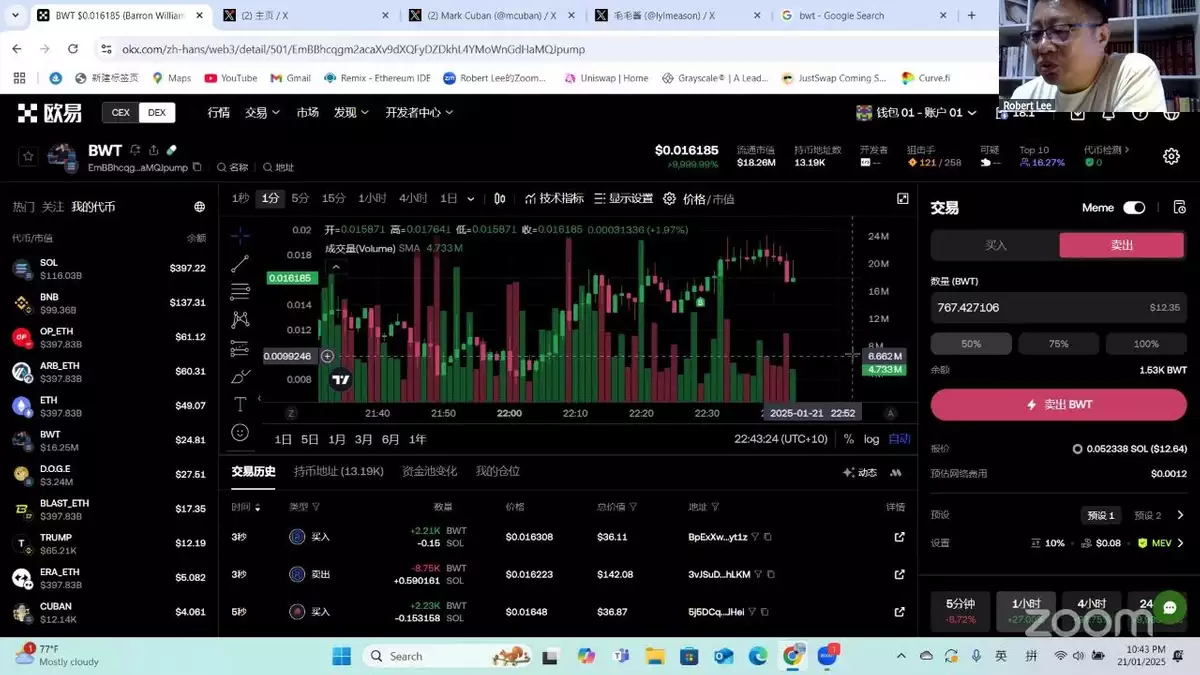
Task: Expand chart to fullscreen
Action: (x=903, y=199)
